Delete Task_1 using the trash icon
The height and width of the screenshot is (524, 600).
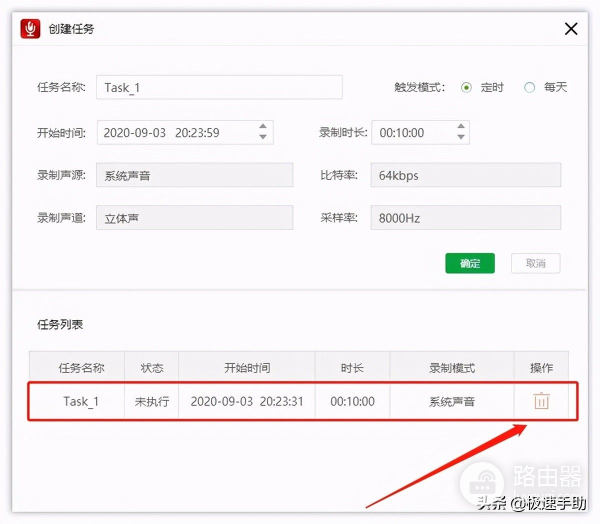[x=541, y=401]
